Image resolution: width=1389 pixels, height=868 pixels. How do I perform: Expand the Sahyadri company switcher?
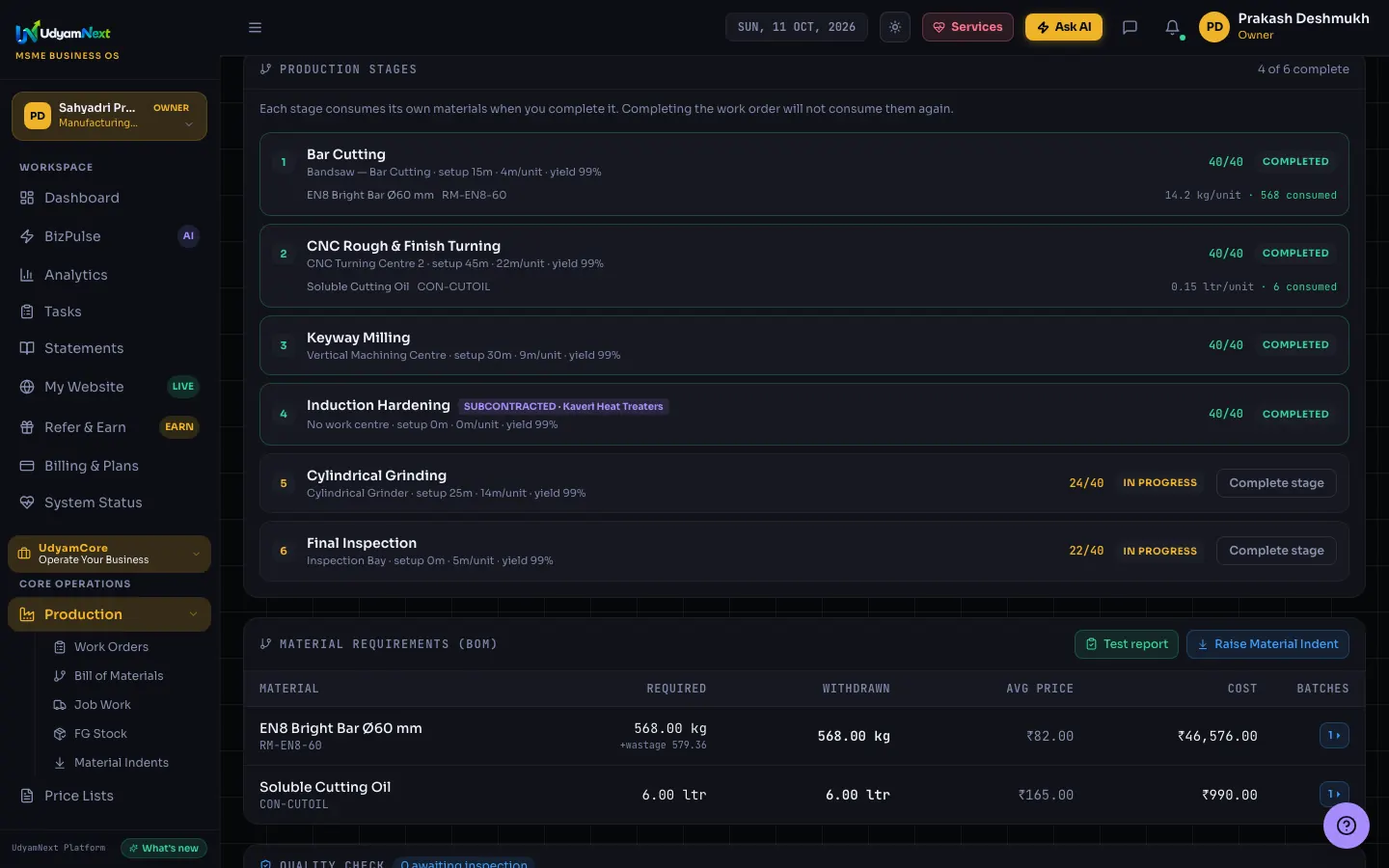tap(109, 116)
